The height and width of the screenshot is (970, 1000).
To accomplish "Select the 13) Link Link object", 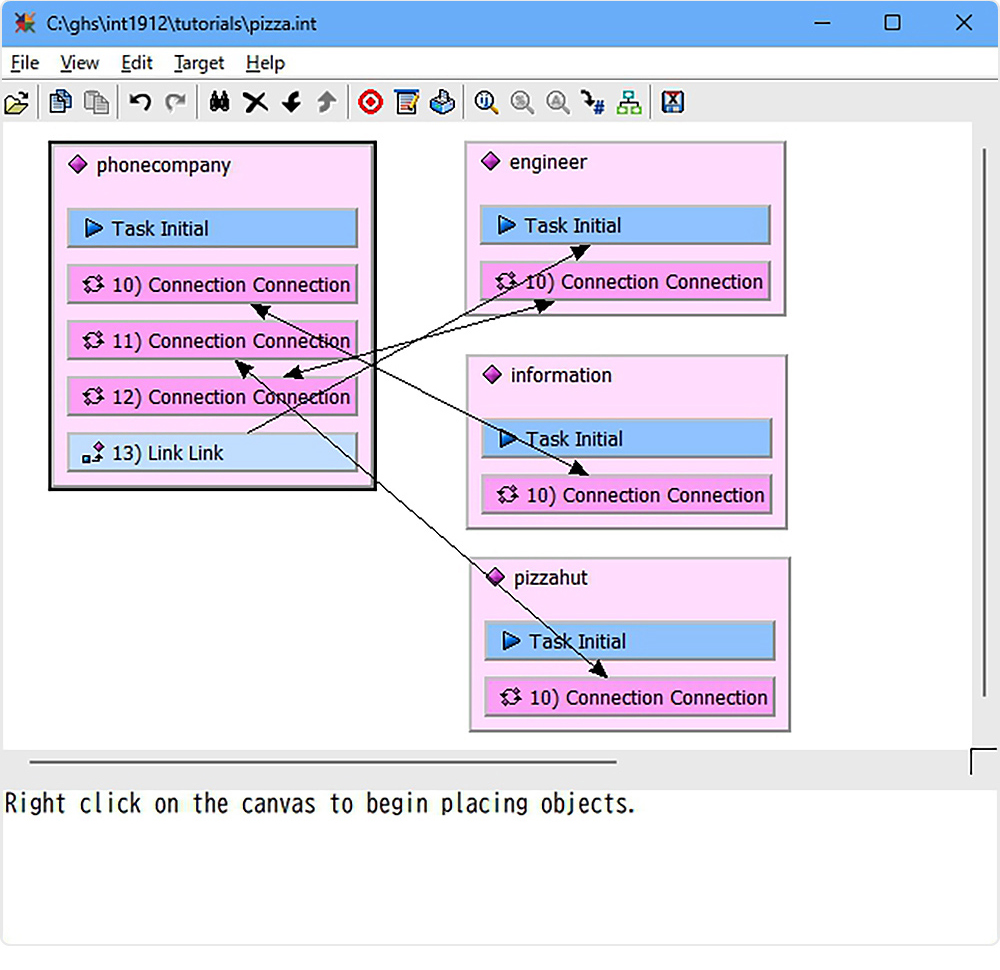I will click(x=212, y=453).
